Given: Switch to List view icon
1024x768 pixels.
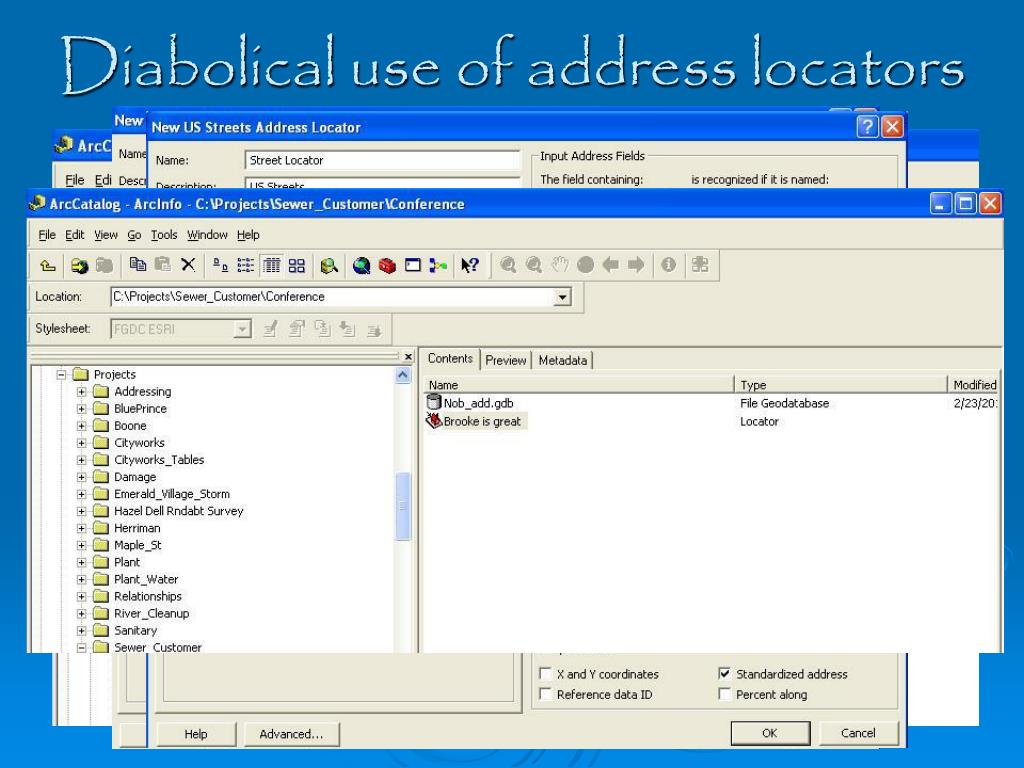Looking at the screenshot, I should coord(246,265).
